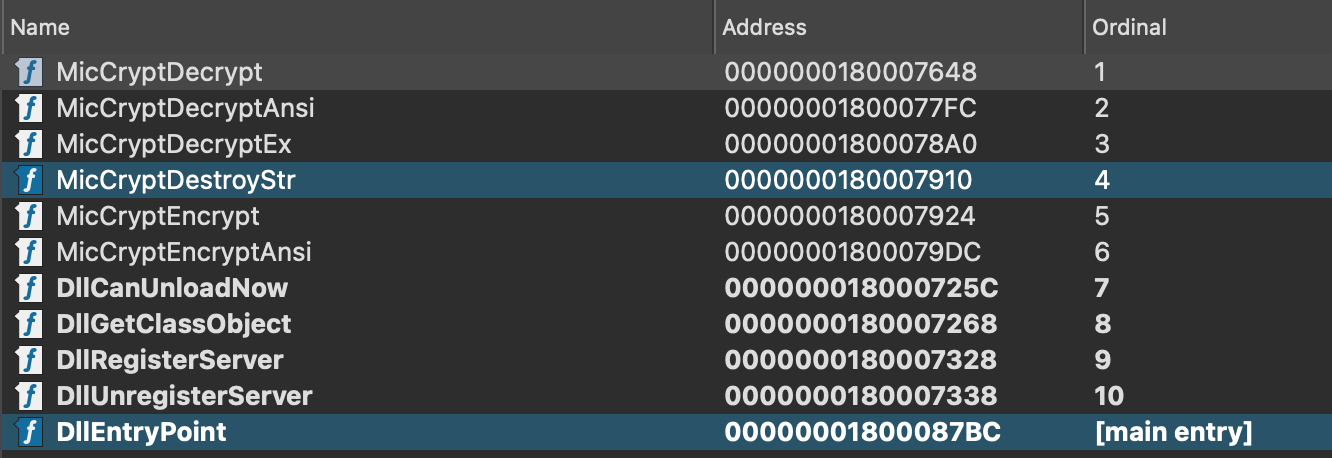Click the function icon for MicCryptDecryptEx
The width and height of the screenshot is (1332, 458).
coord(29,144)
